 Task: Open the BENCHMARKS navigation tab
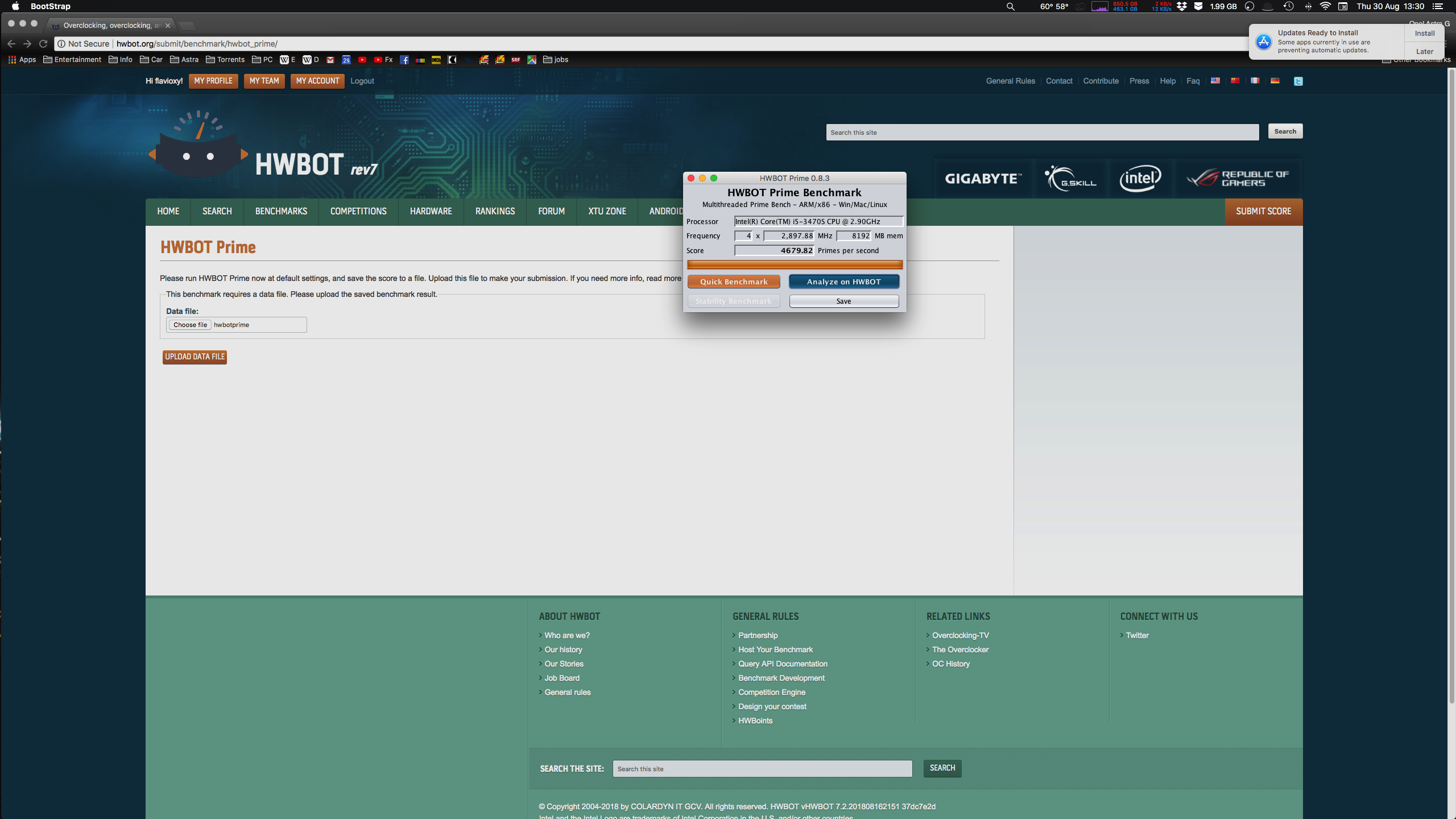coord(281,212)
